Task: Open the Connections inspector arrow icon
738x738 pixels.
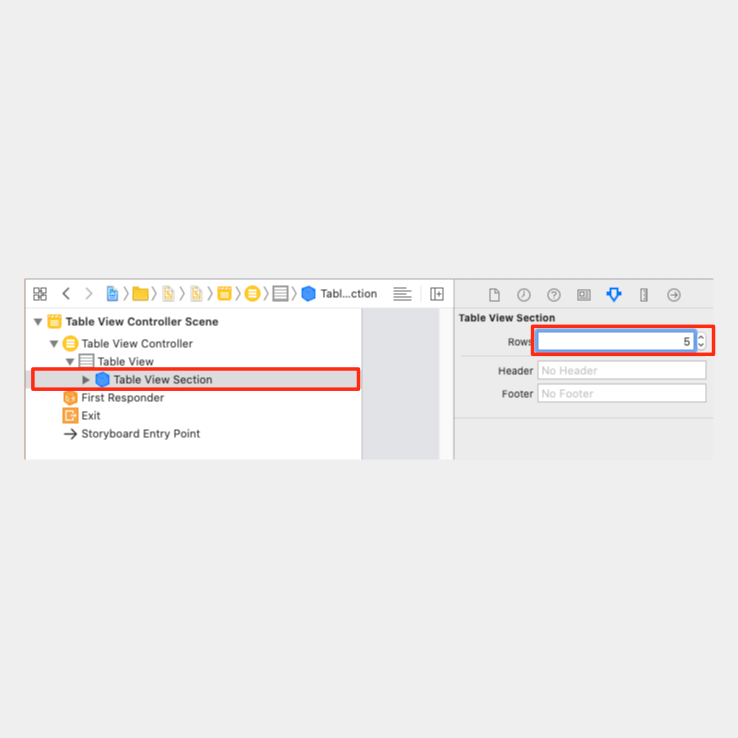Action: coord(674,295)
